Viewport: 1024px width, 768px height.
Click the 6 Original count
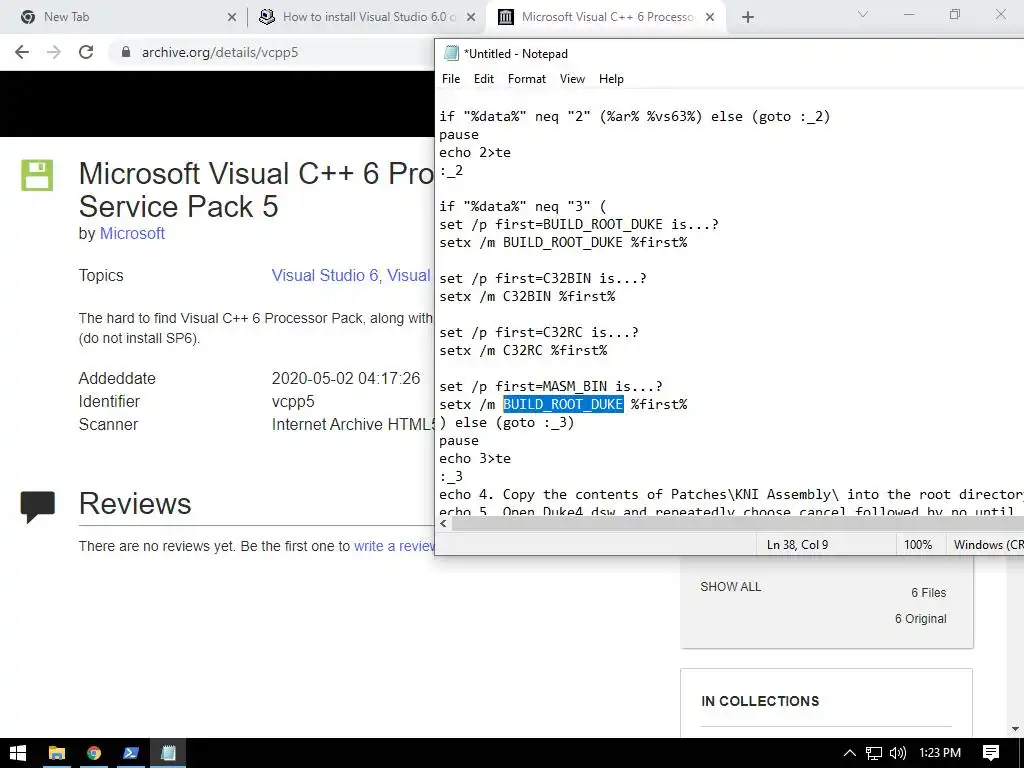(x=920, y=618)
